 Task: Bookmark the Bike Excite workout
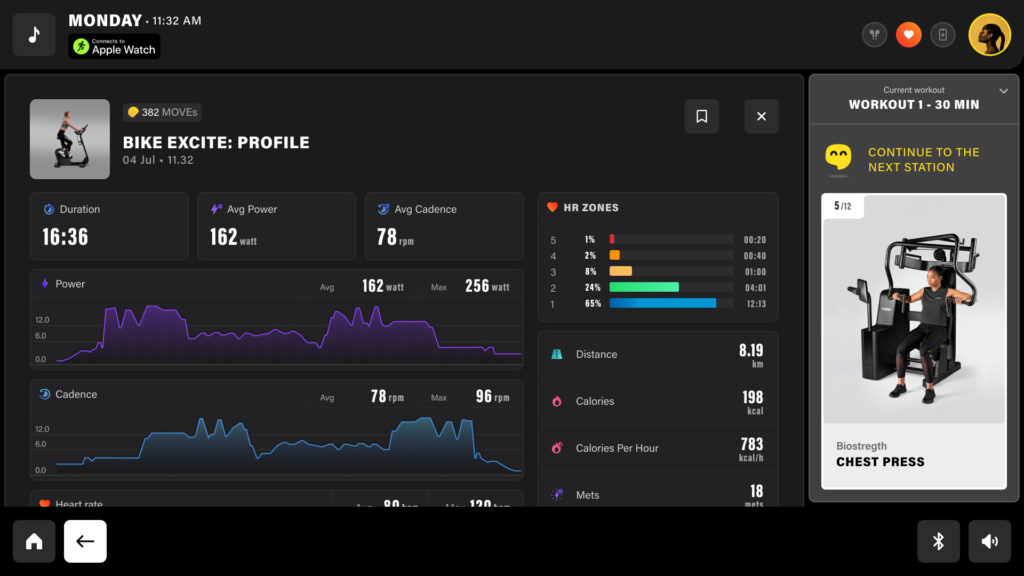(701, 117)
